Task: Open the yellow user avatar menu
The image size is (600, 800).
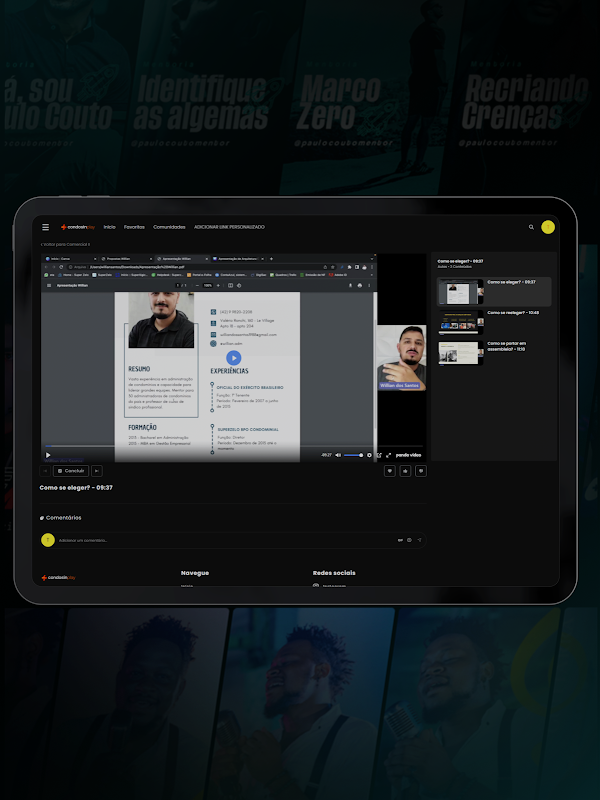Action: coord(548,227)
